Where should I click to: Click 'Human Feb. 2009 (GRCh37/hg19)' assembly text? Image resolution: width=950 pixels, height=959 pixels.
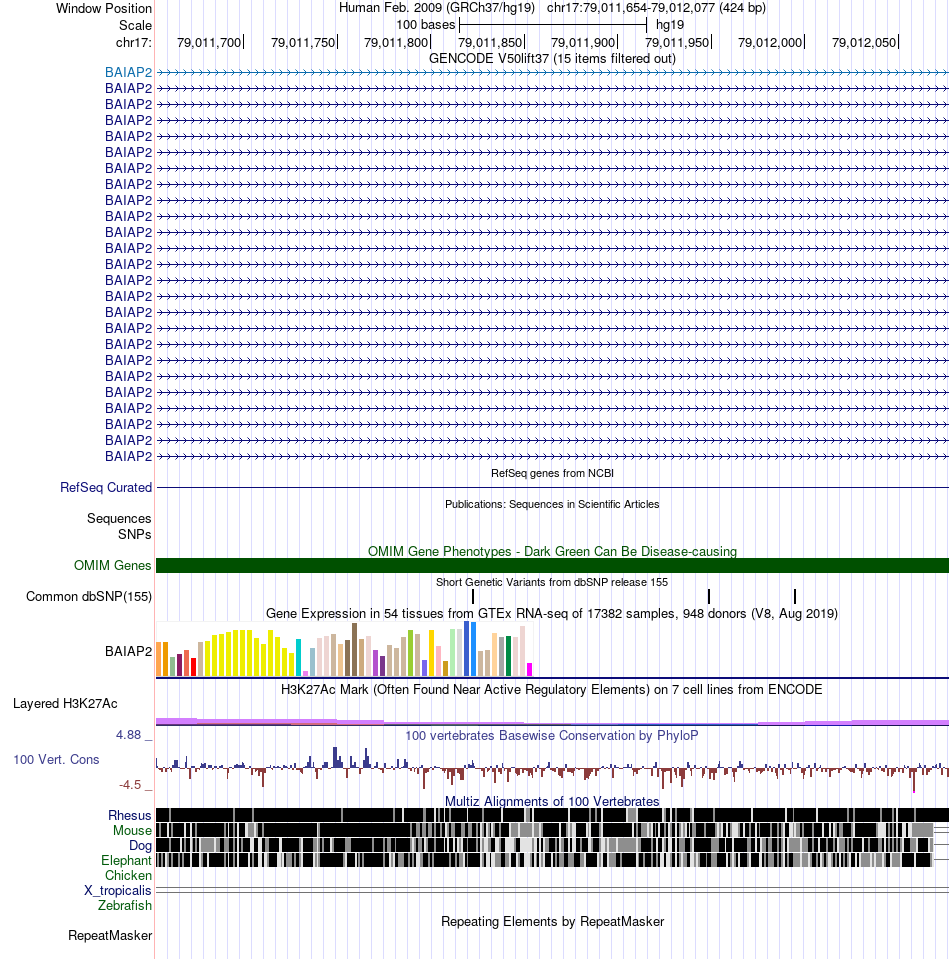pyautogui.click(x=437, y=8)
